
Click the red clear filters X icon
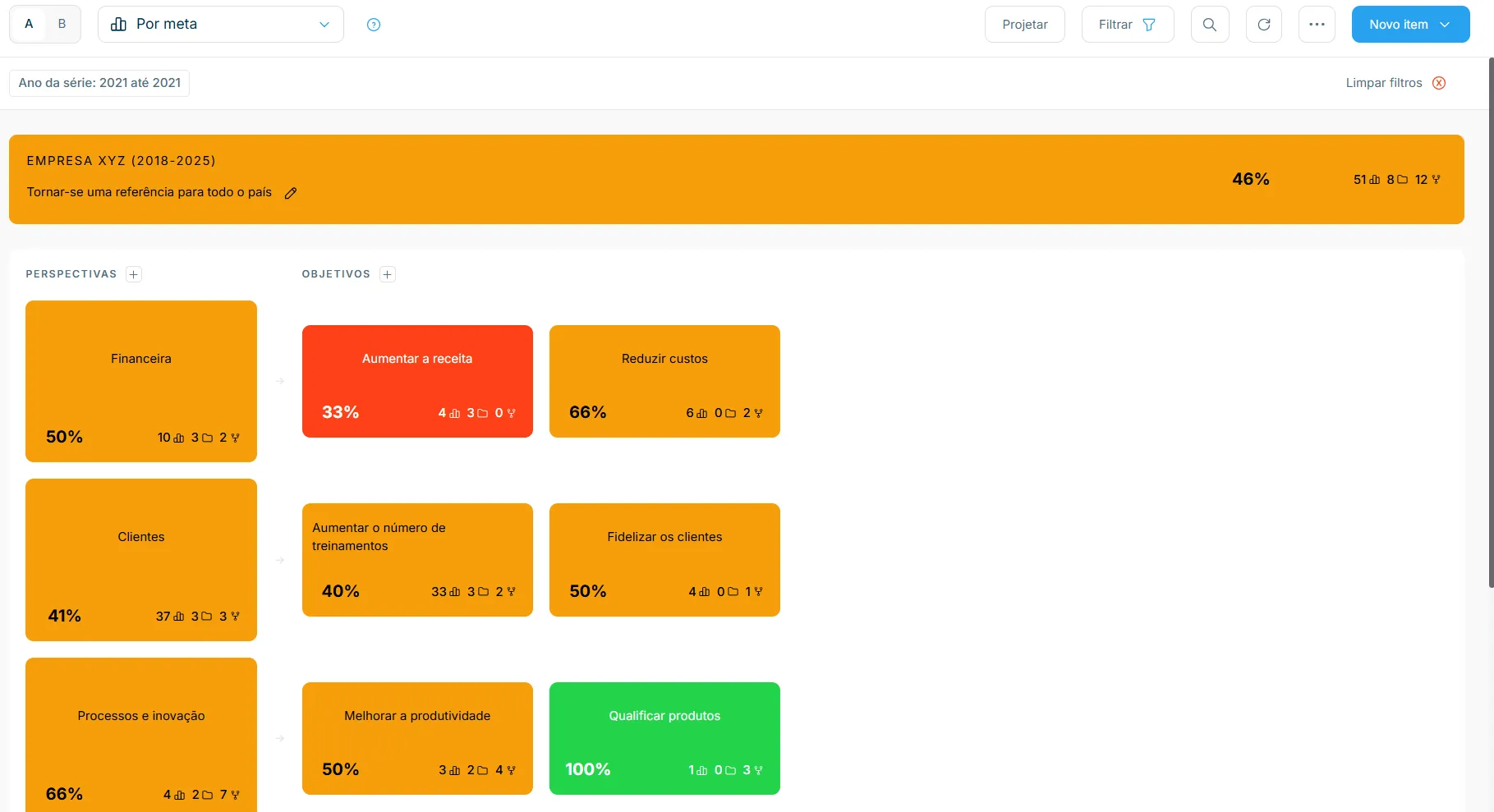click(1439, 83)
